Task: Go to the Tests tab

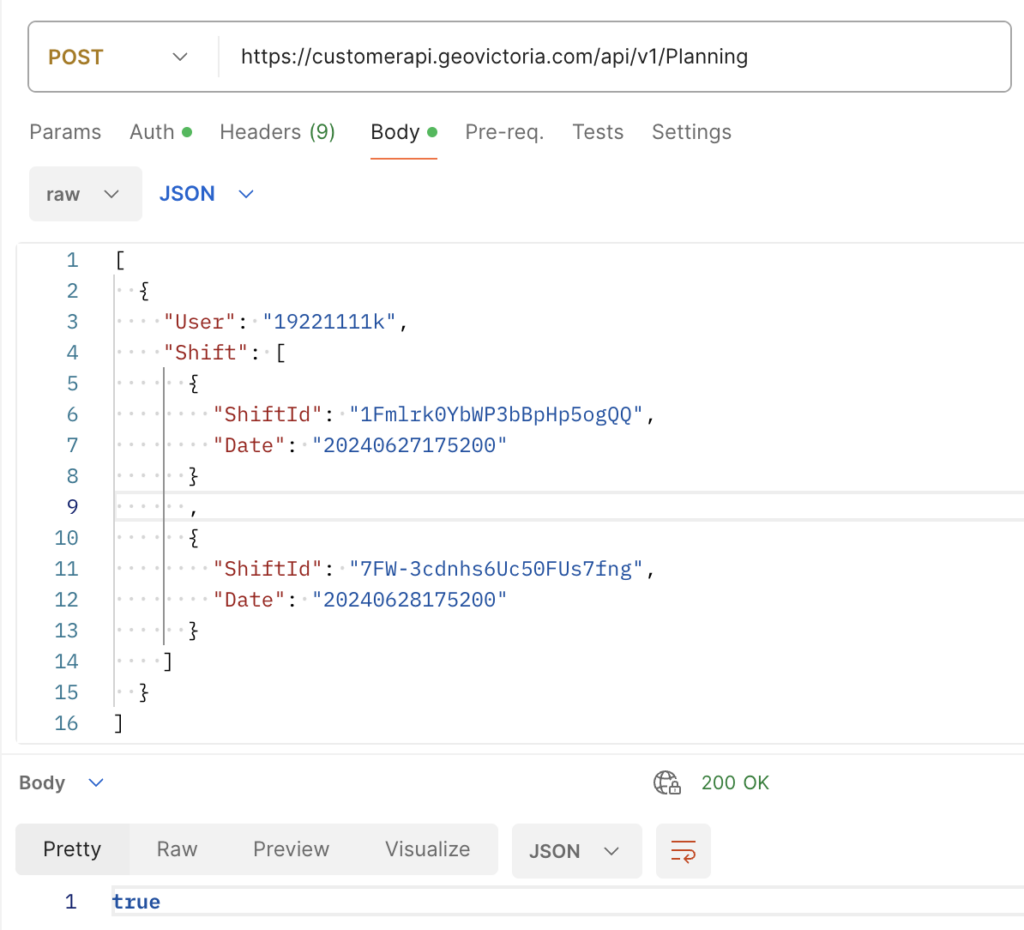Action: [x=598, y=132]
